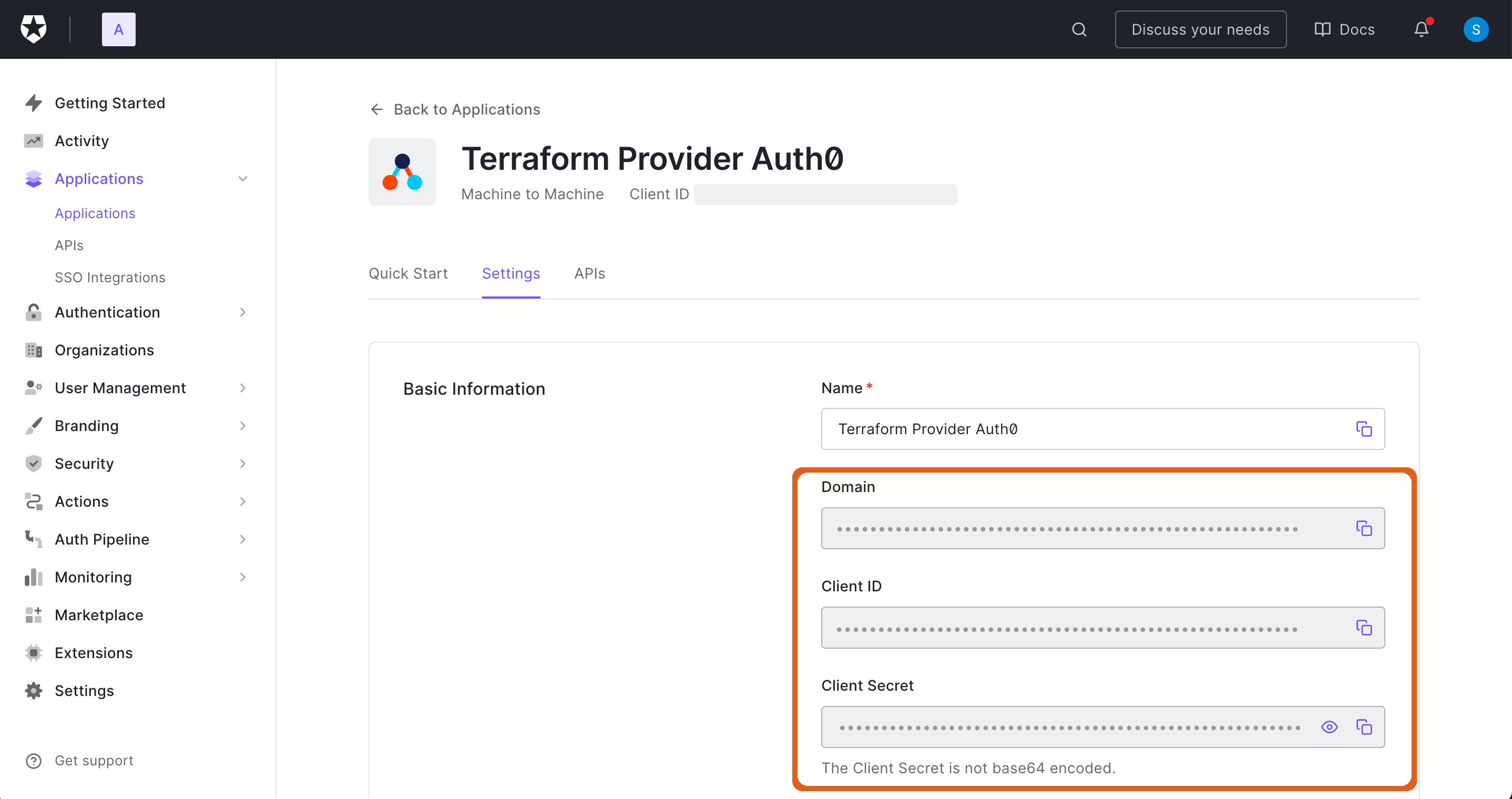This screenshot has width=1512, height=799.
Task: Open Getting Started page
Action: 110,103
